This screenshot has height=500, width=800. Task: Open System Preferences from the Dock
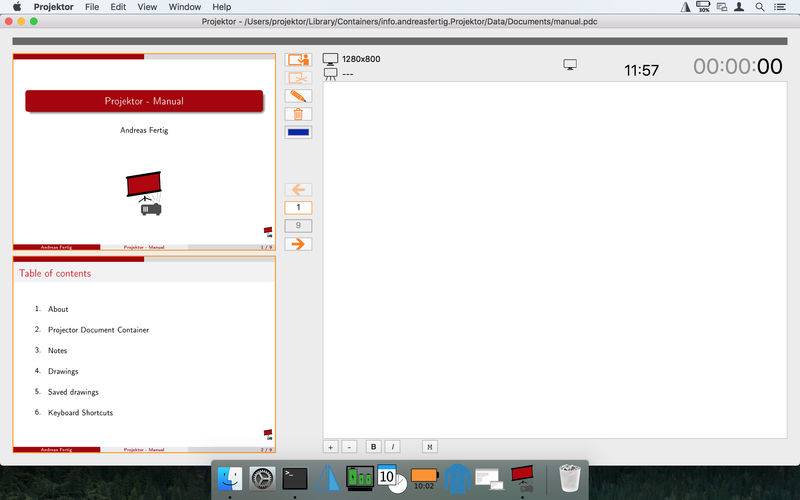(x=262, y=479)
